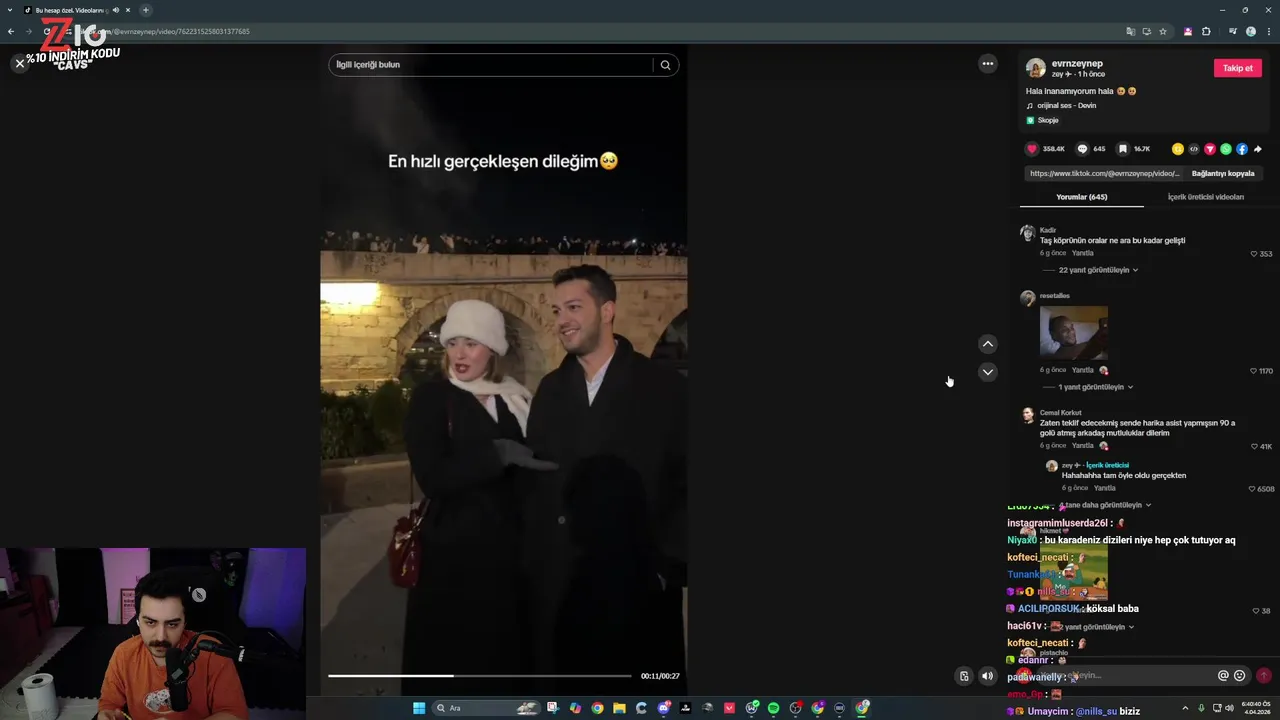
Task: Reply to Kadir's comment via 'Yanıtla'
Action: [x=1083, y=253]
